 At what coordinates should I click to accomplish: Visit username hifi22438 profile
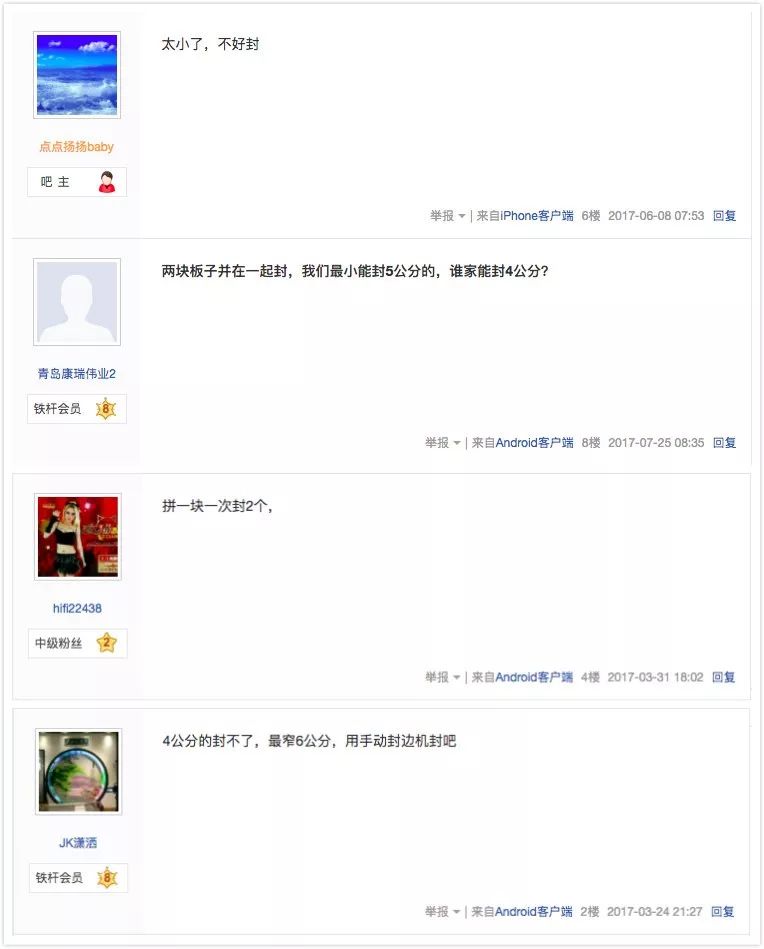pos(77,608)
